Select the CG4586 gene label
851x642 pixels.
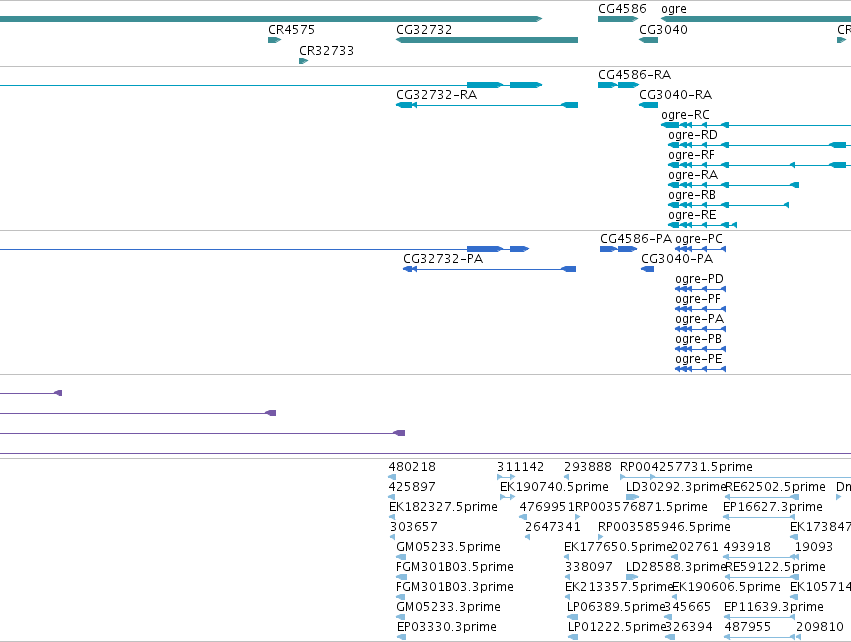pyautogui.click(x=622, y=9)
